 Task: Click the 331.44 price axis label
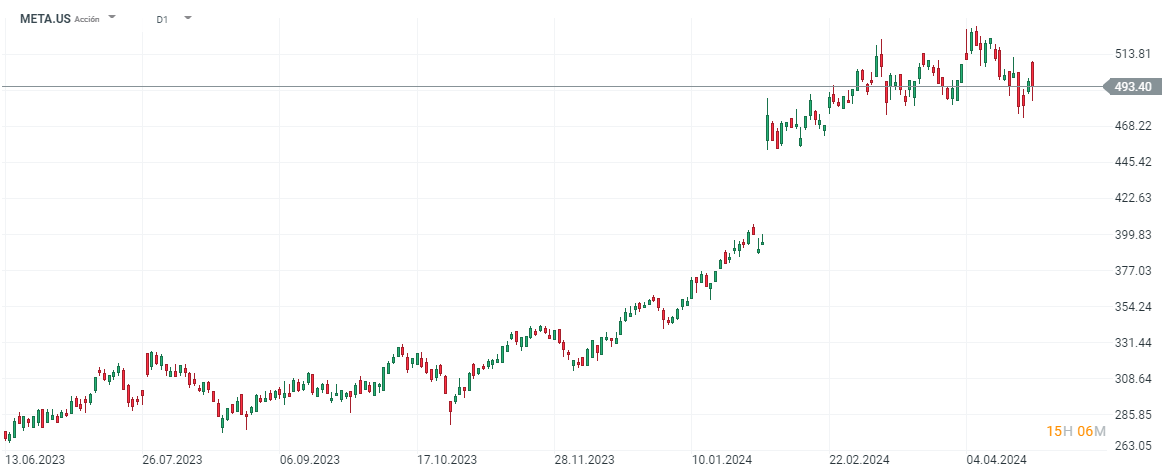(1133, 343)
